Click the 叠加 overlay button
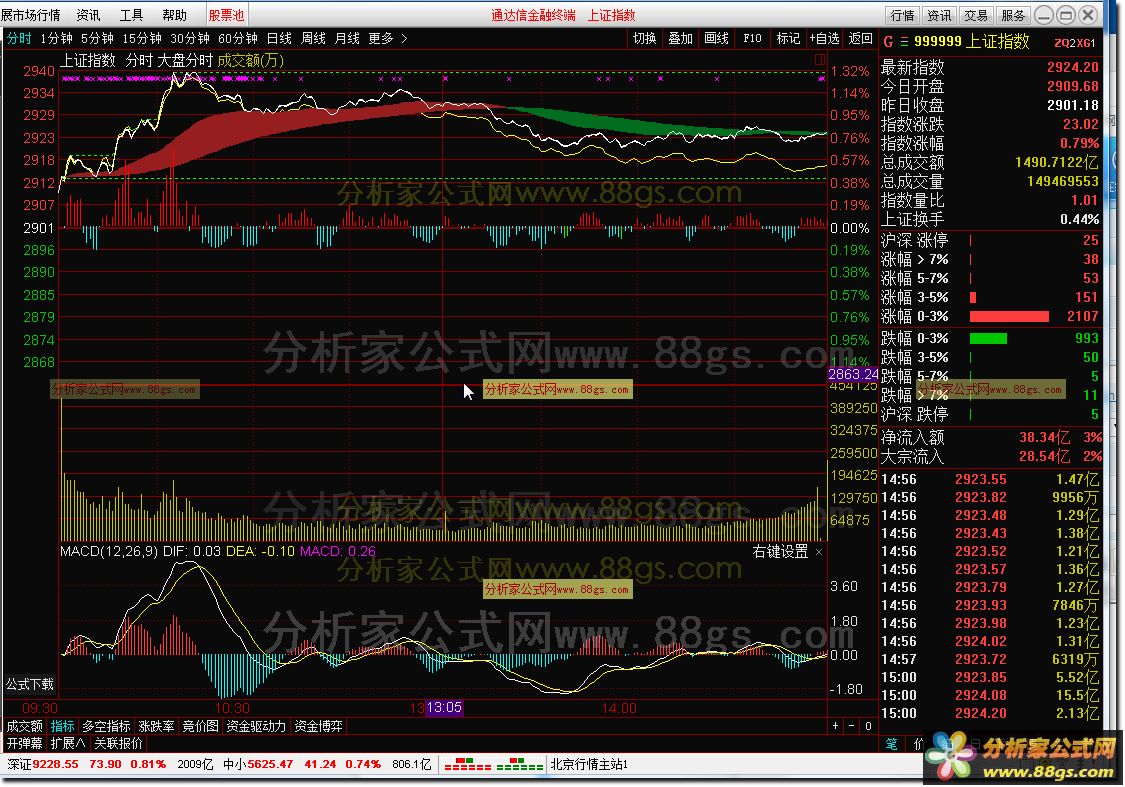This screenshot has height=787, width=1125. (x=680, y=39)
